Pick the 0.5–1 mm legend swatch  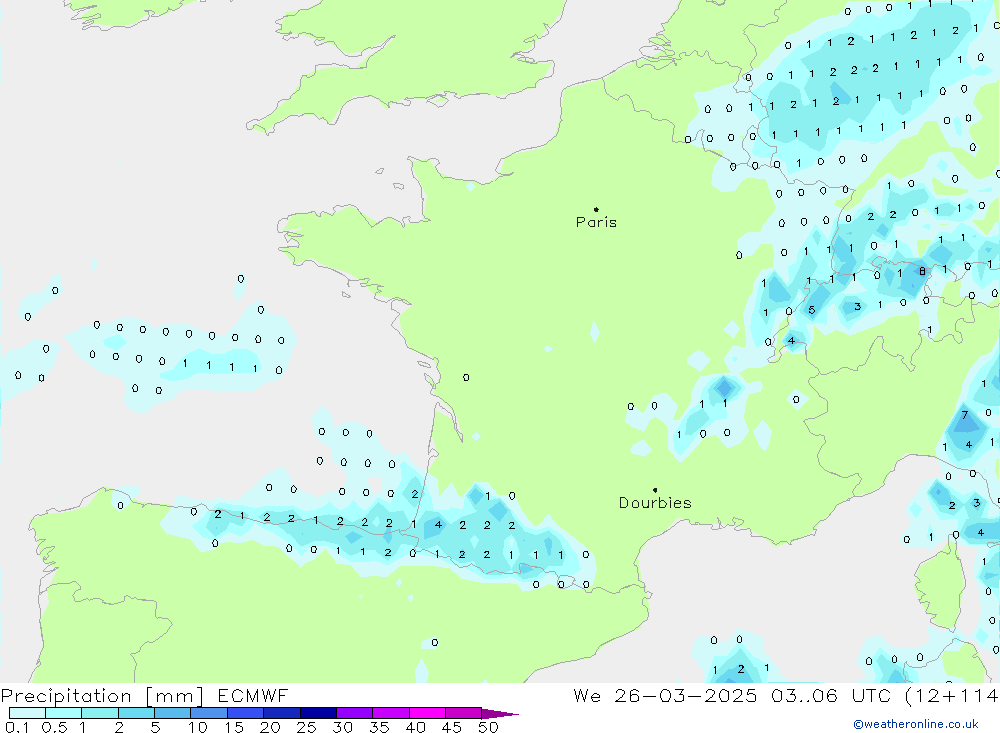pos(63,713)
